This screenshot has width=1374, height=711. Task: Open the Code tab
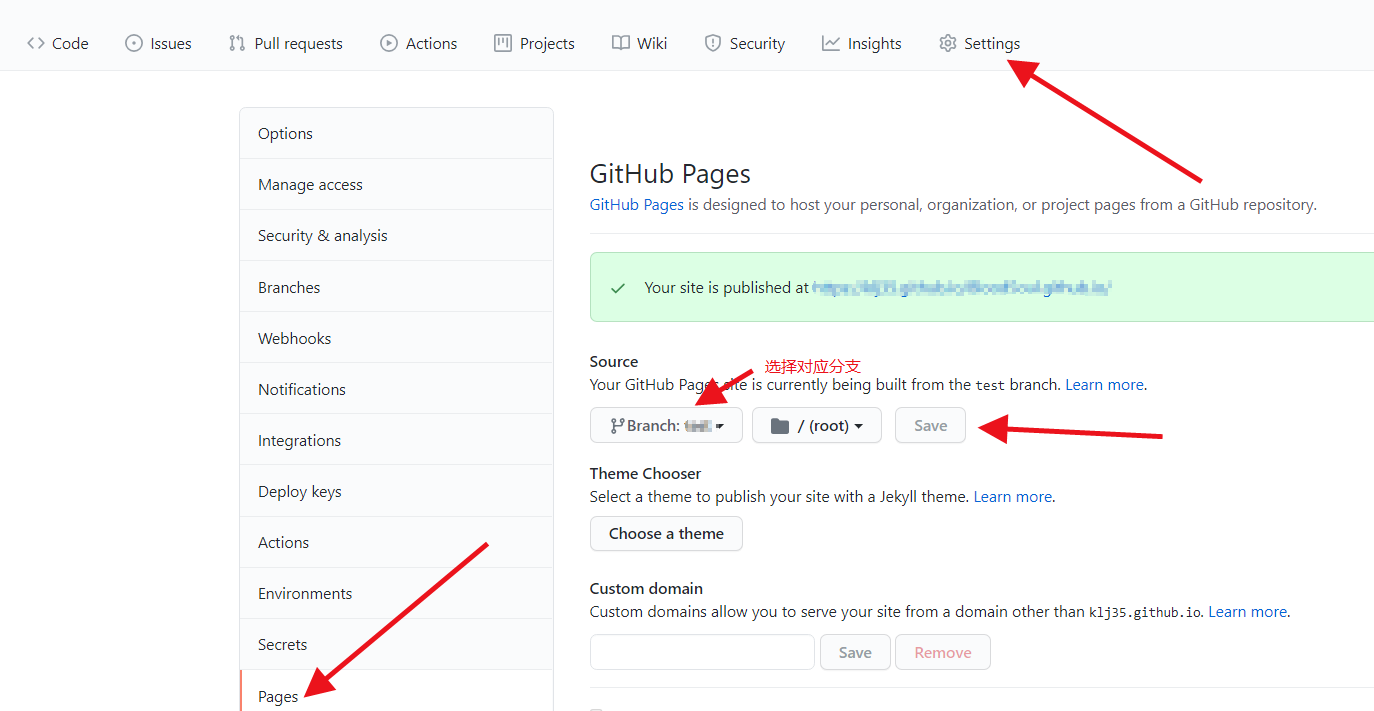tap(58, 43)
